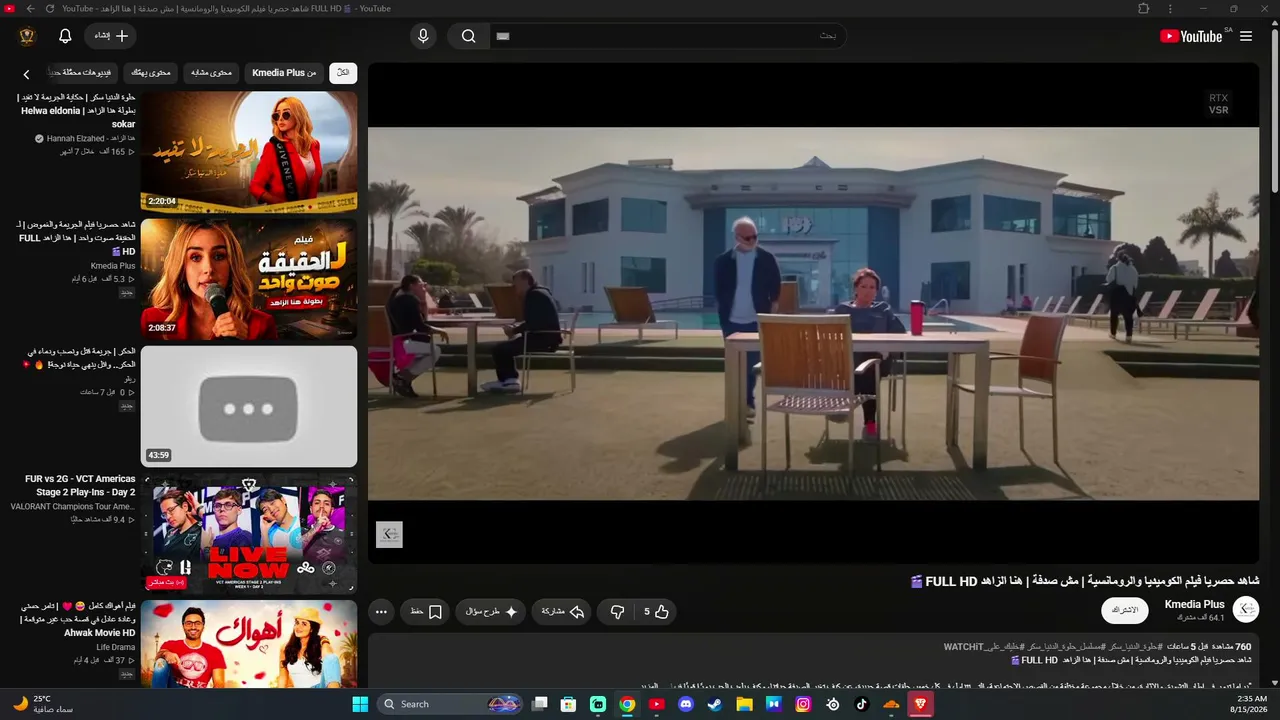Open Discord from the taskbar
Viewport: 1280px width, 720px height.
tap(685, 704)
